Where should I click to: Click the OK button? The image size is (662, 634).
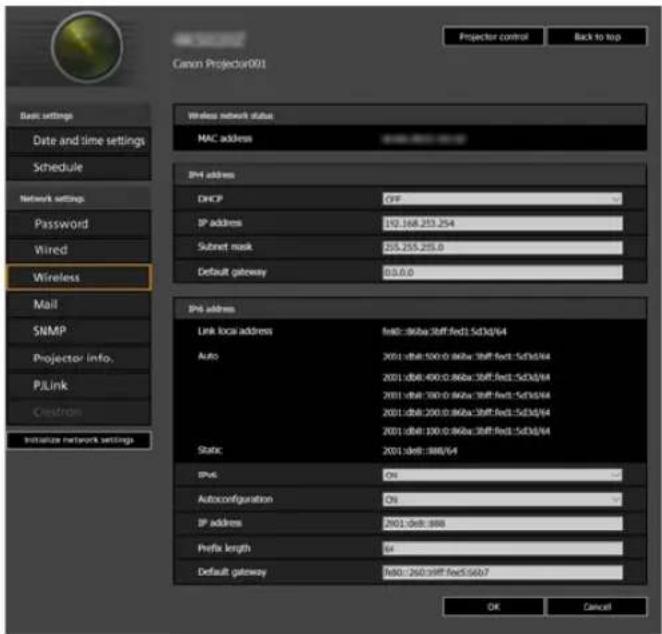(x=493, y=607)
